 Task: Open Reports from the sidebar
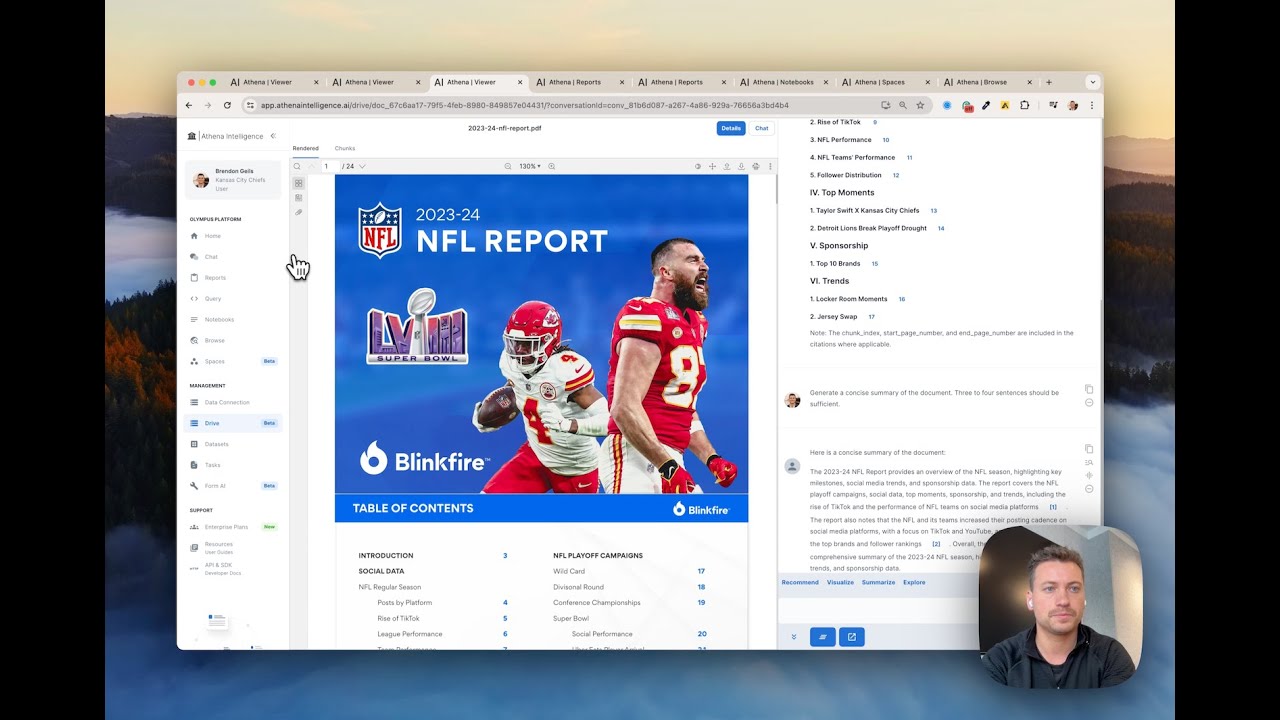[234, 278]
